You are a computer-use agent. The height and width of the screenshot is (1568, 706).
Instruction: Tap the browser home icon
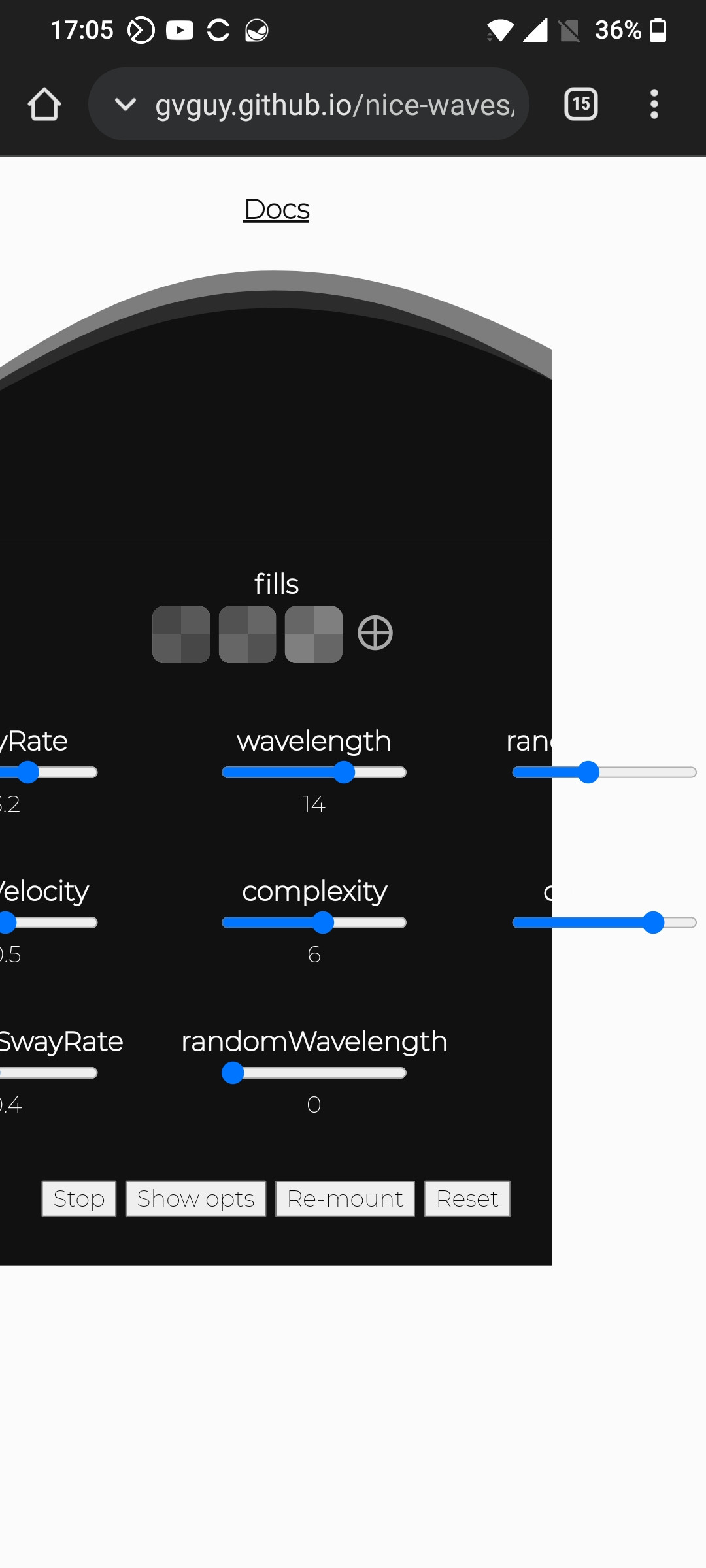pyautogui.click(x=44, y=104)
